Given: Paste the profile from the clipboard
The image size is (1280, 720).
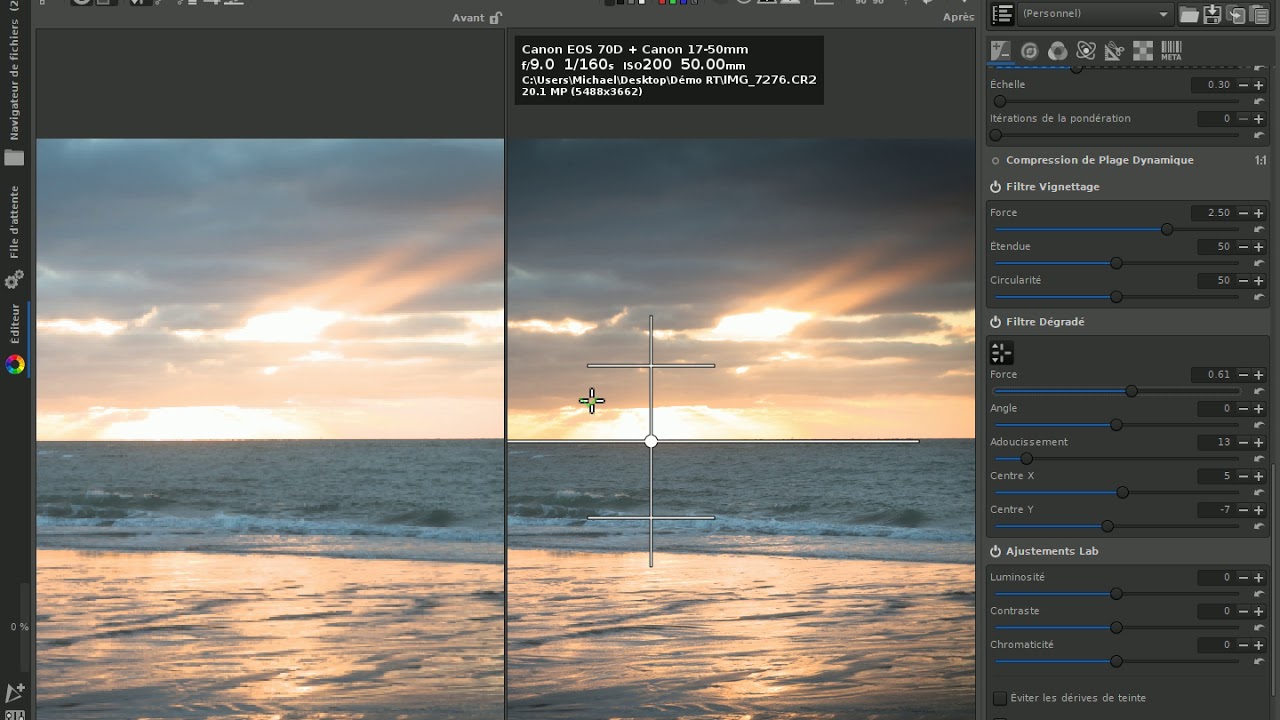Looking at the screenshot, I should pos(1258,14).
